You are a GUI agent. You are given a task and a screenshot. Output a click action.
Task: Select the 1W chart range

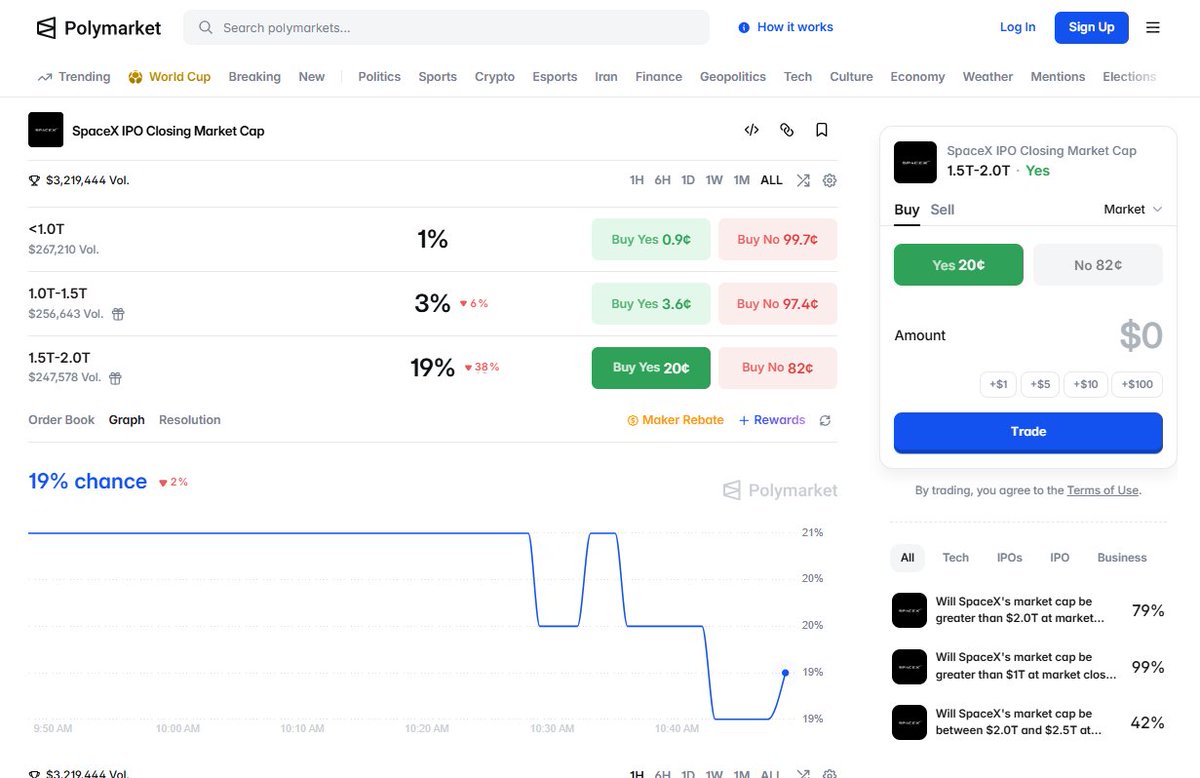pos(714,181)
